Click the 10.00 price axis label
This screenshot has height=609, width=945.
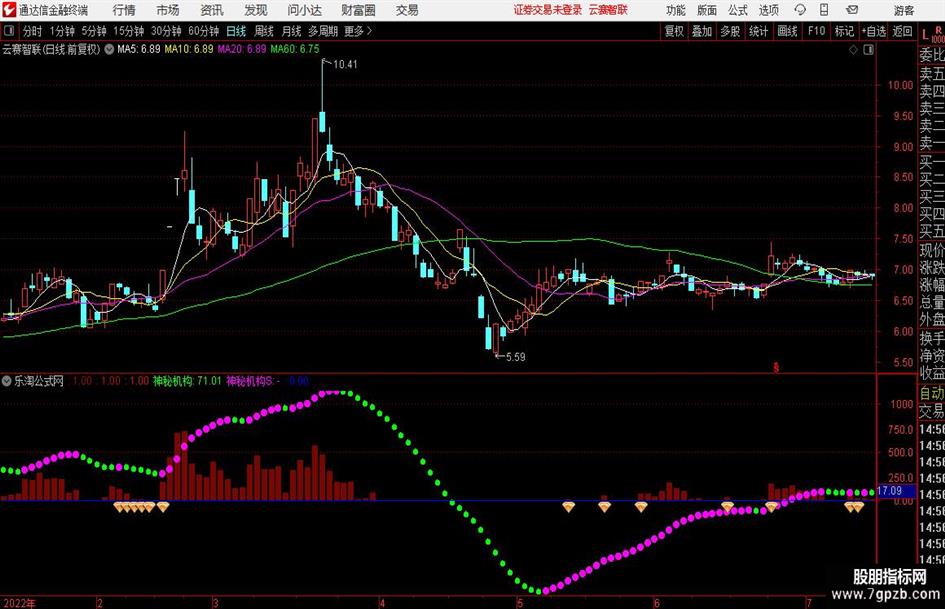tap(900, 85)
